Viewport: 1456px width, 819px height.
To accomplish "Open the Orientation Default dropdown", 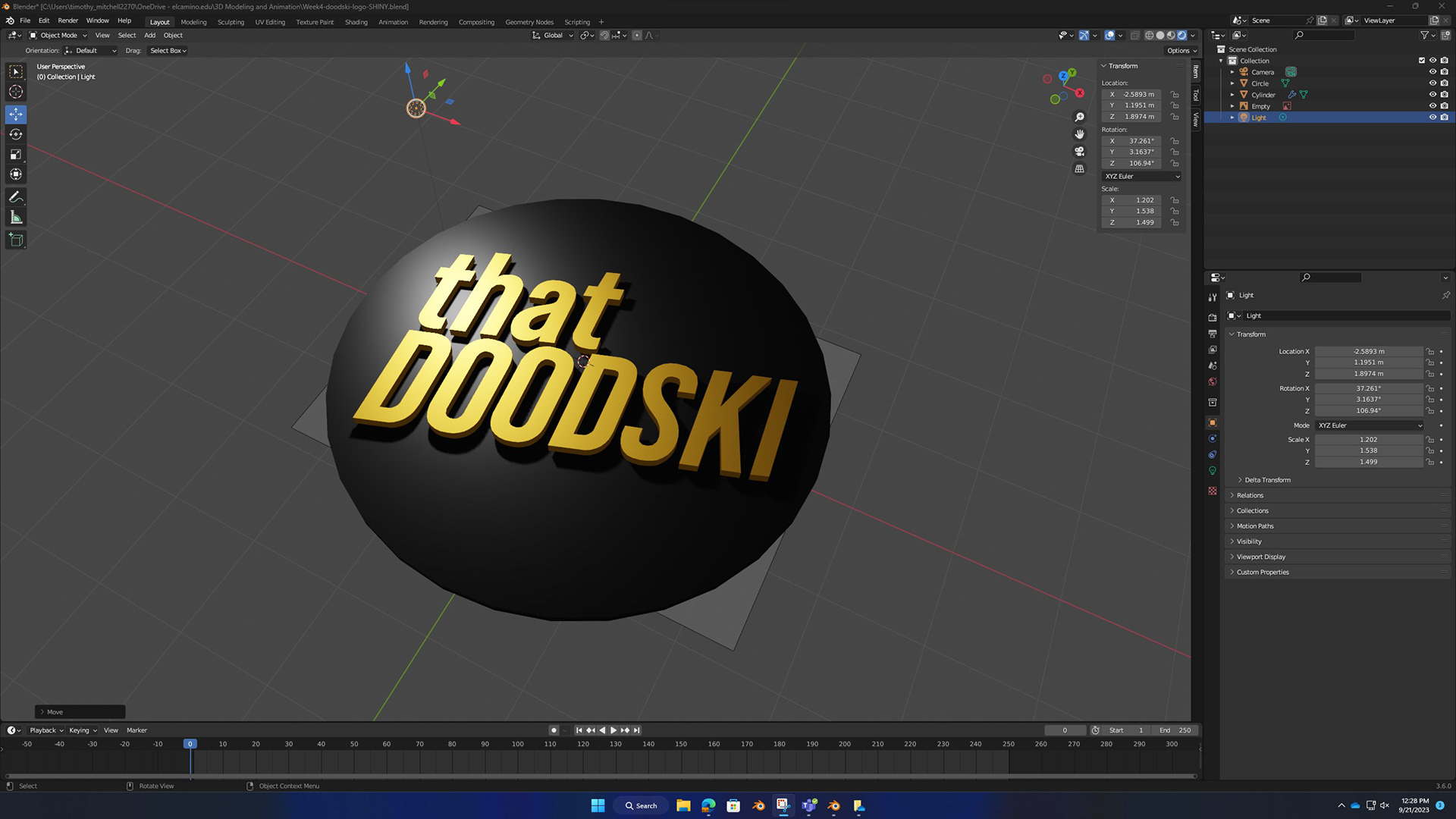I will click(90, 51).
